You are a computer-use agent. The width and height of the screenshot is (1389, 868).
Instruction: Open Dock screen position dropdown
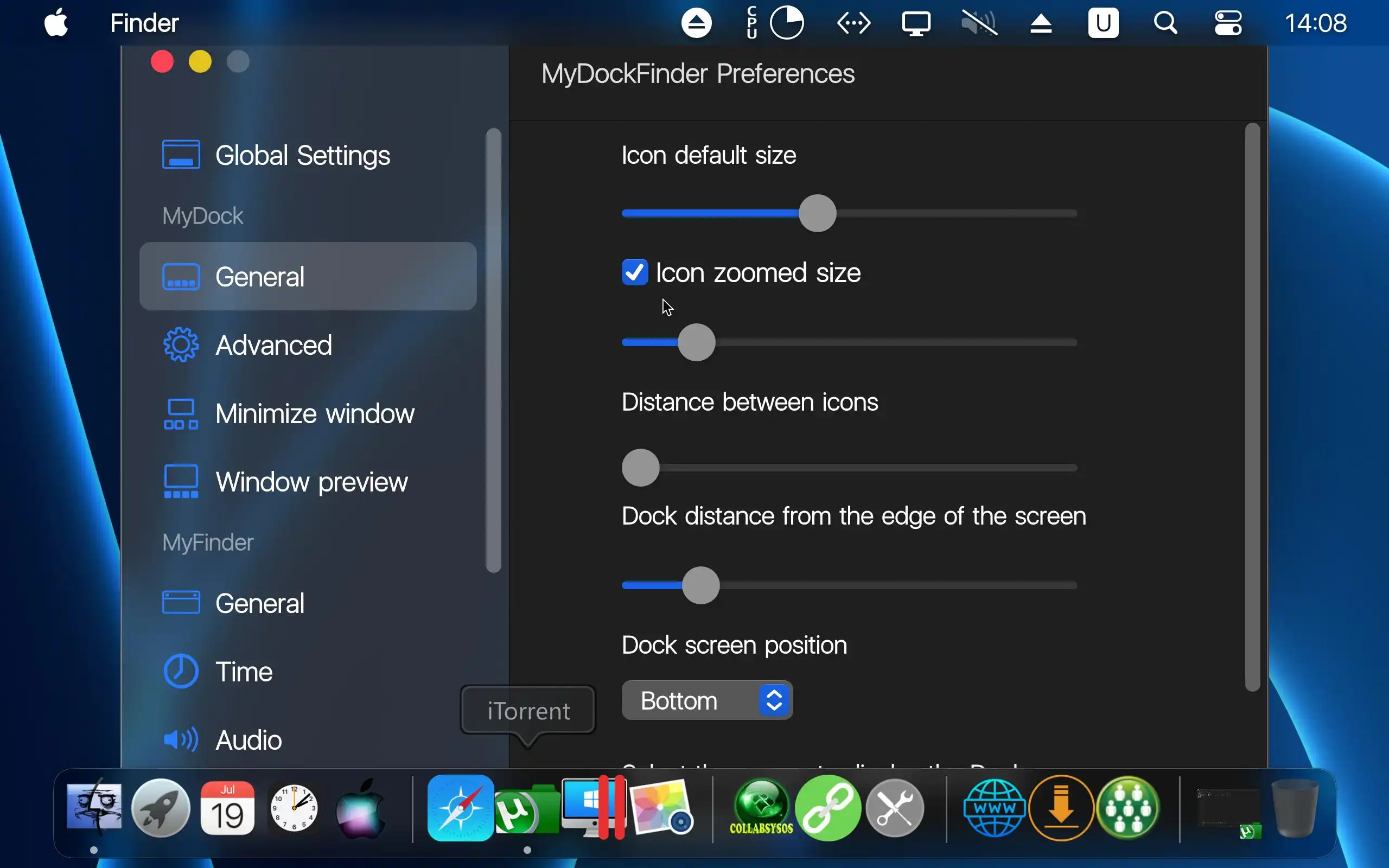click(x=706, y=700)
